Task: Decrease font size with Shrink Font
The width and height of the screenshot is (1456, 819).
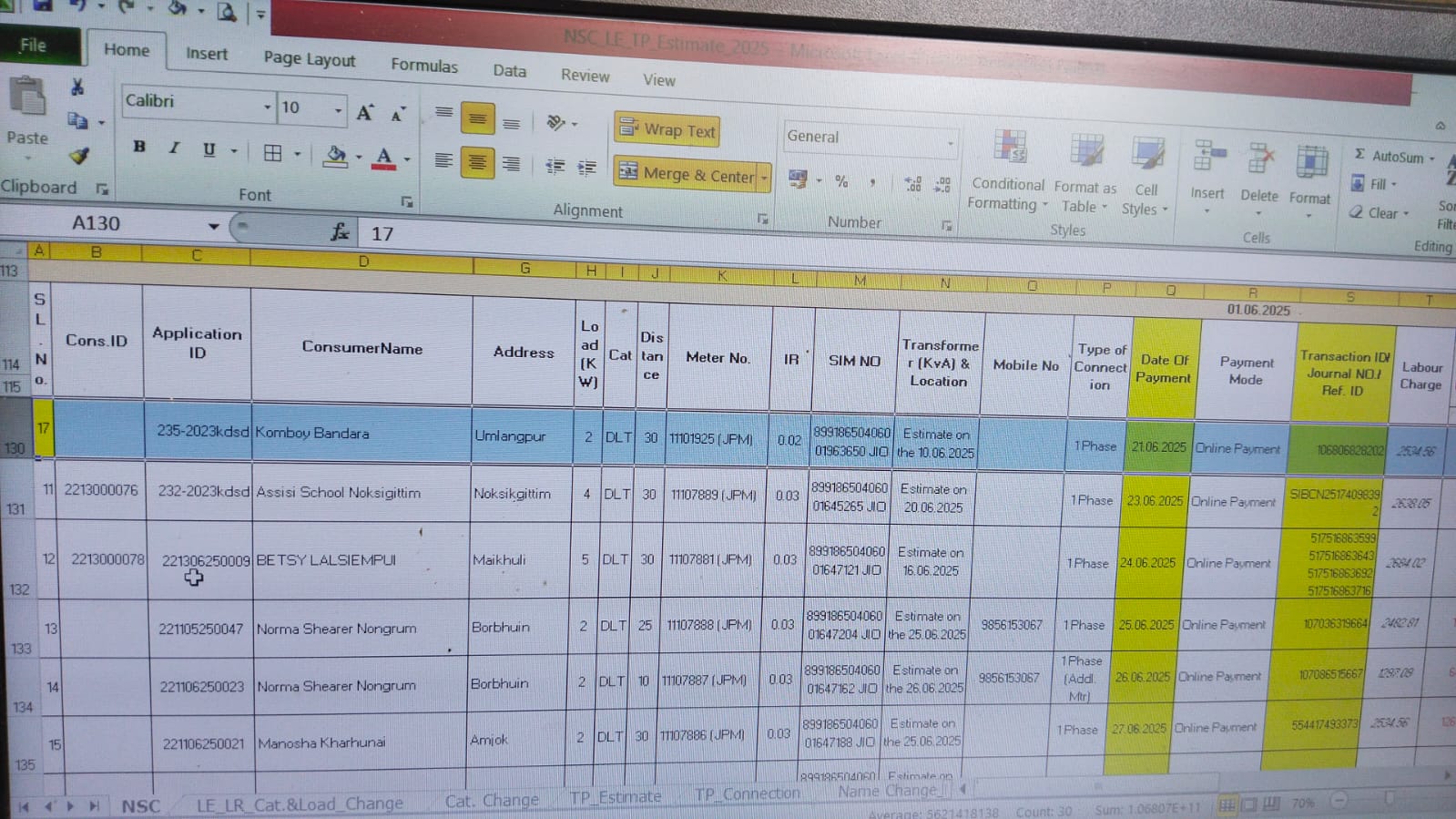Action: pyautogui.click(x=398, y=115)
